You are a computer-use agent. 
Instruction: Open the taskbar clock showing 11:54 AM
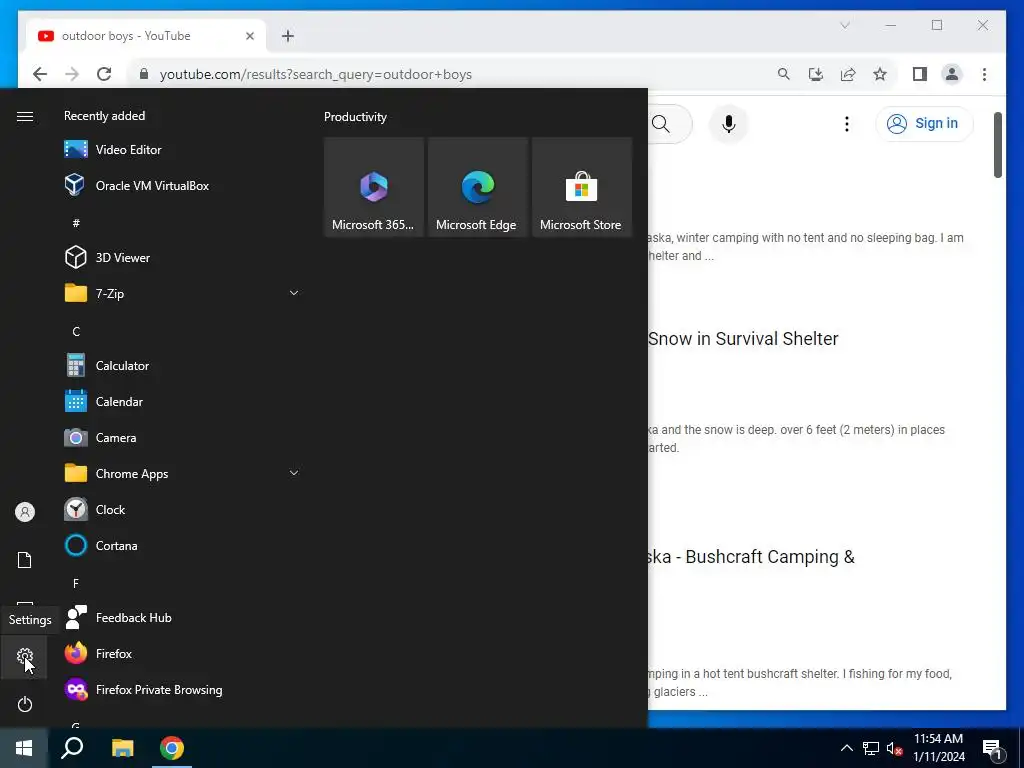[x=938, y=748]
